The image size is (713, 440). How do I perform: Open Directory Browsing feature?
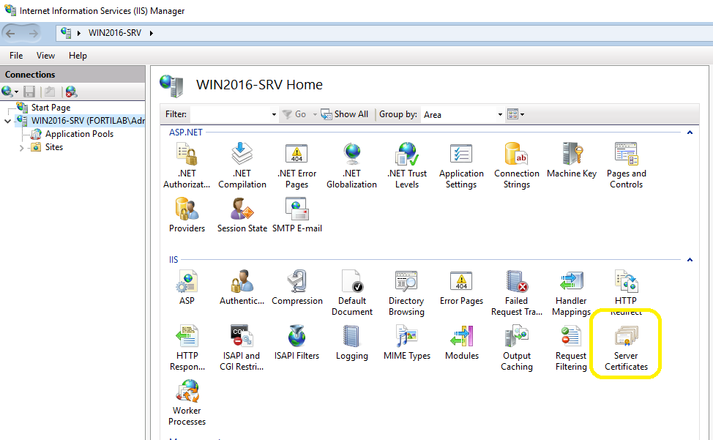(x=406, y=293)
